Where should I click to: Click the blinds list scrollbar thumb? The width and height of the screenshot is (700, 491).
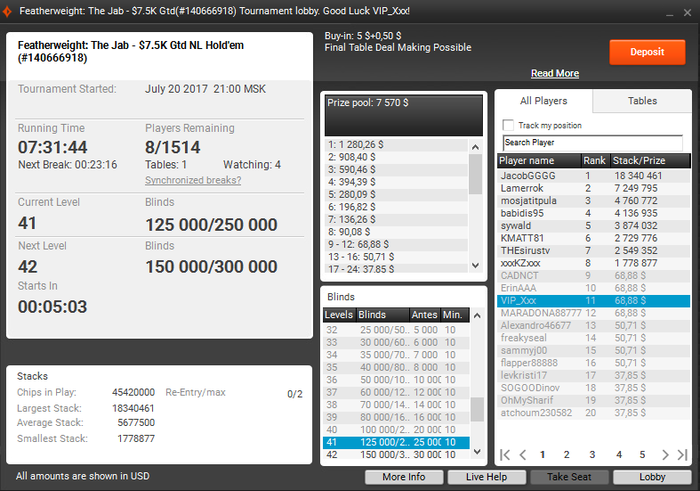tap(477, 409)
